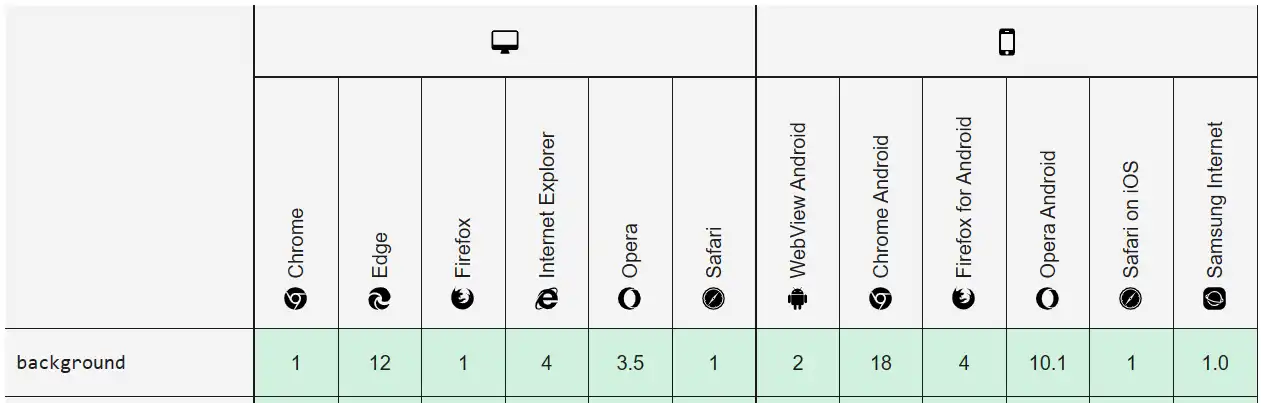This screenshot has width=1261, height=403.
Task: Click the Edge browser logo icon
Action: [x=380, y=298]
